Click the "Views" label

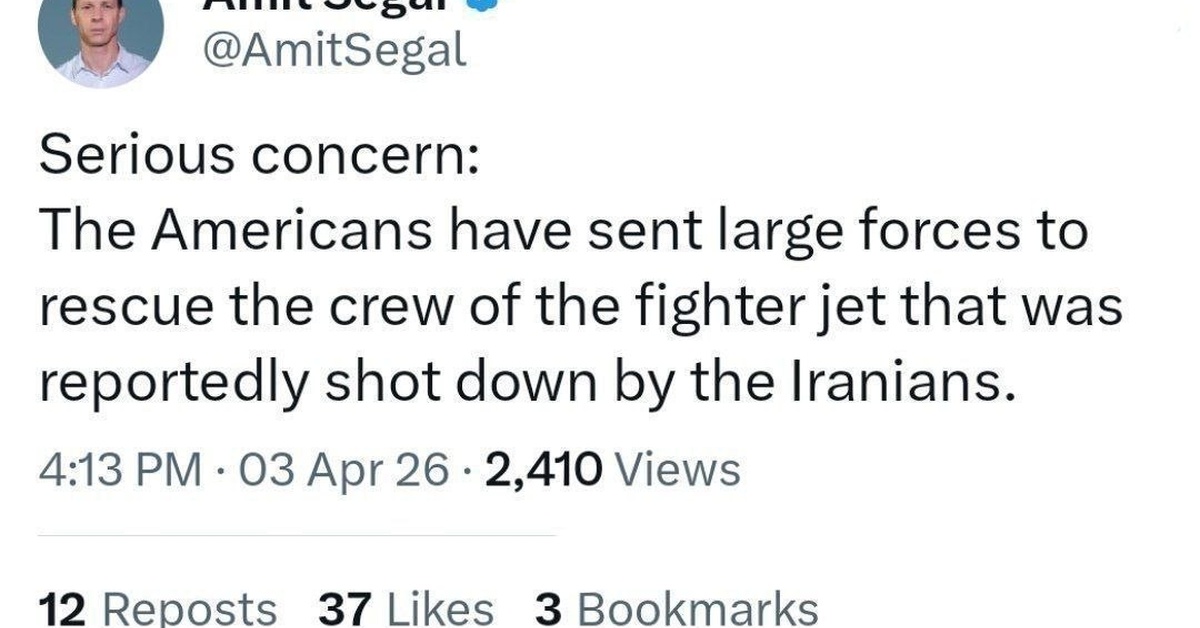[678, 469]
